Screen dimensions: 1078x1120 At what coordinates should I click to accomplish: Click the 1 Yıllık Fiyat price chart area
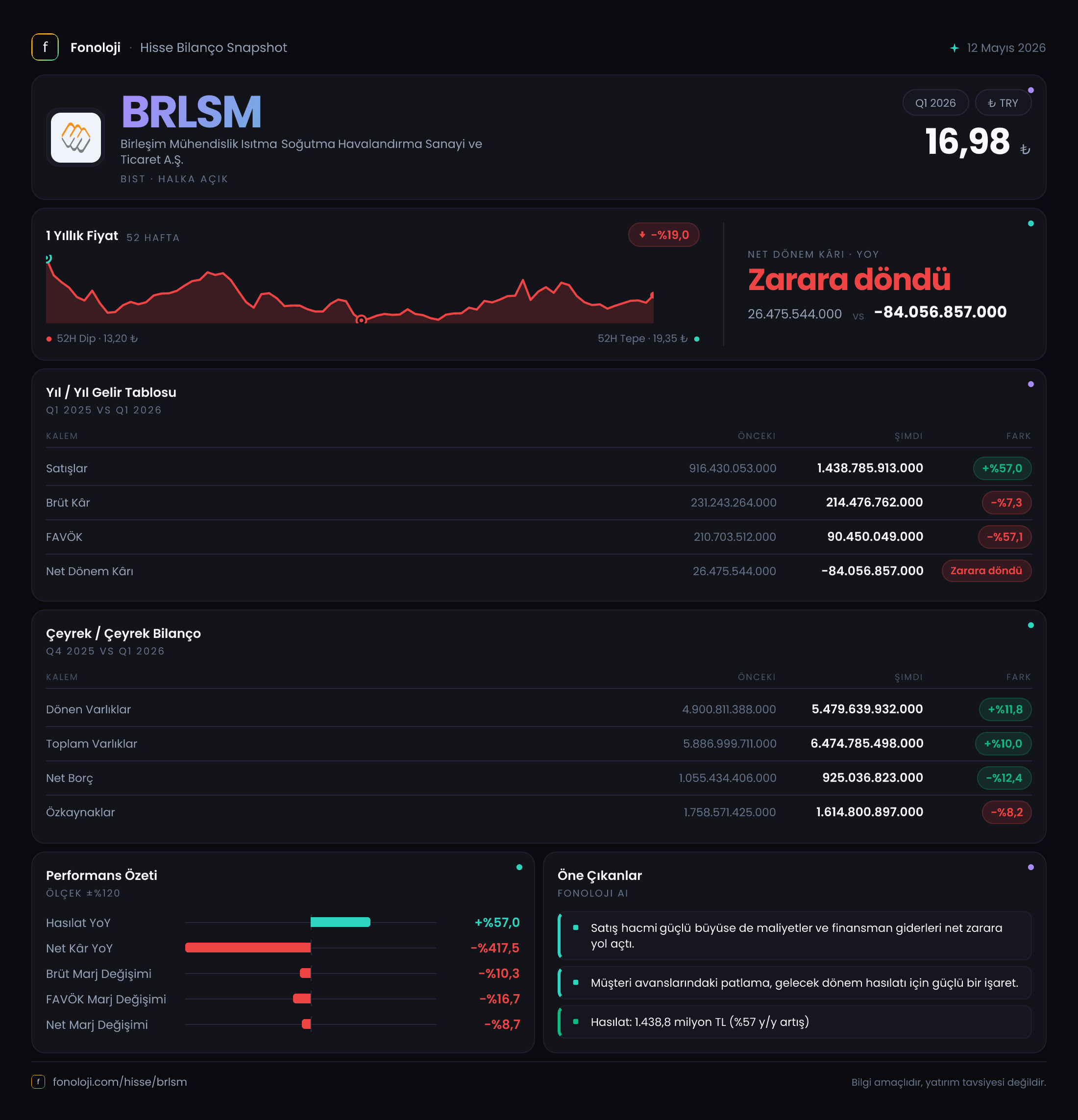(349, 289)
